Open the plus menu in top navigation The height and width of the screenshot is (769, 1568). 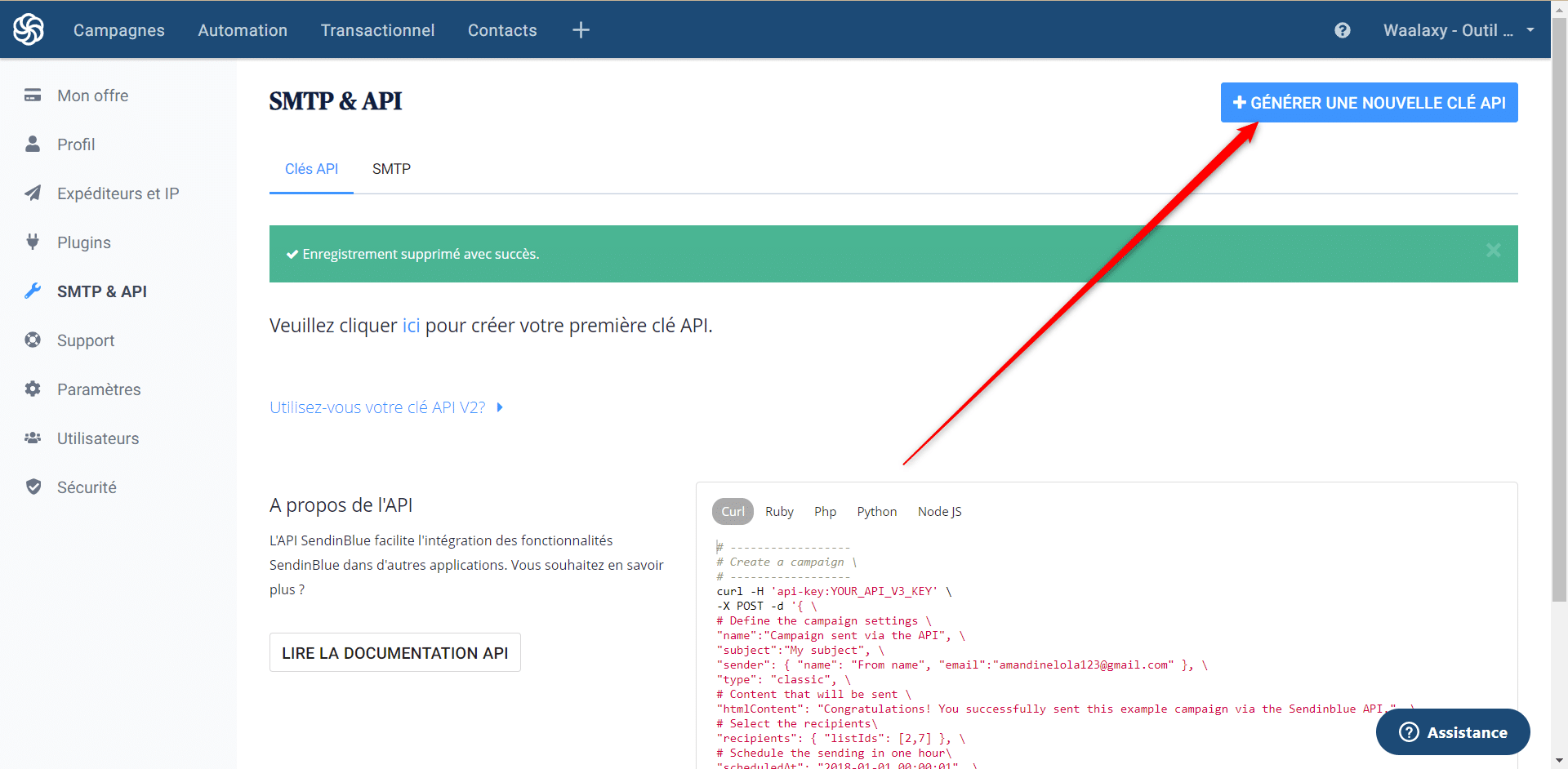click(581, 30)
